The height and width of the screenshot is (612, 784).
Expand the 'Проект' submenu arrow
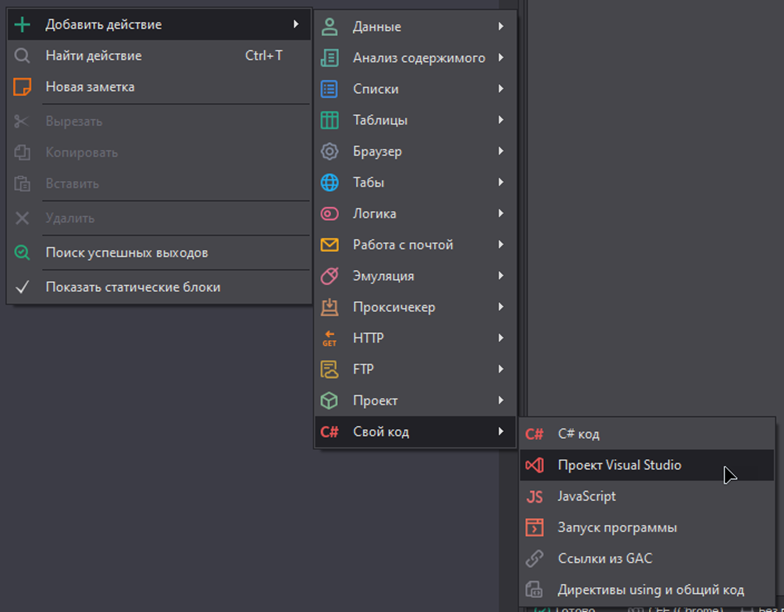tap(501, 400)
